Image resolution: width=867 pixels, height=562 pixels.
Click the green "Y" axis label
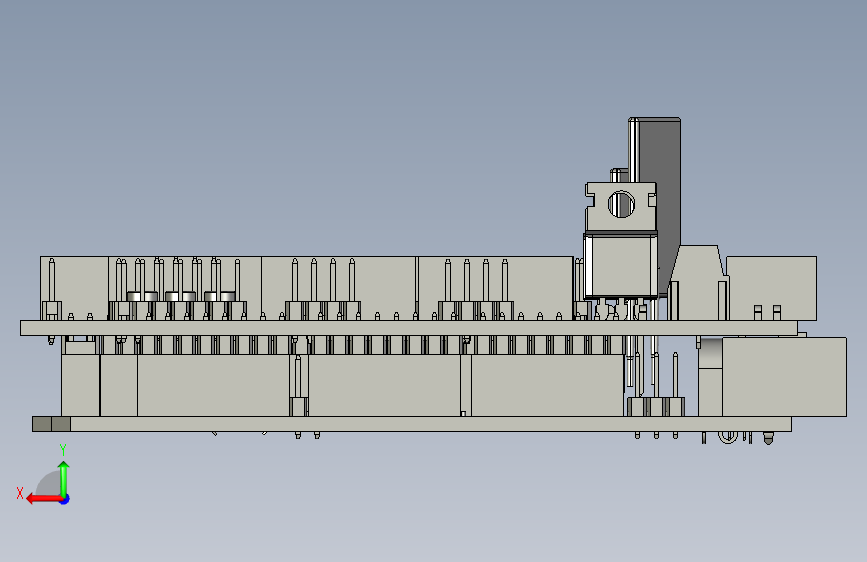[63, 450]
